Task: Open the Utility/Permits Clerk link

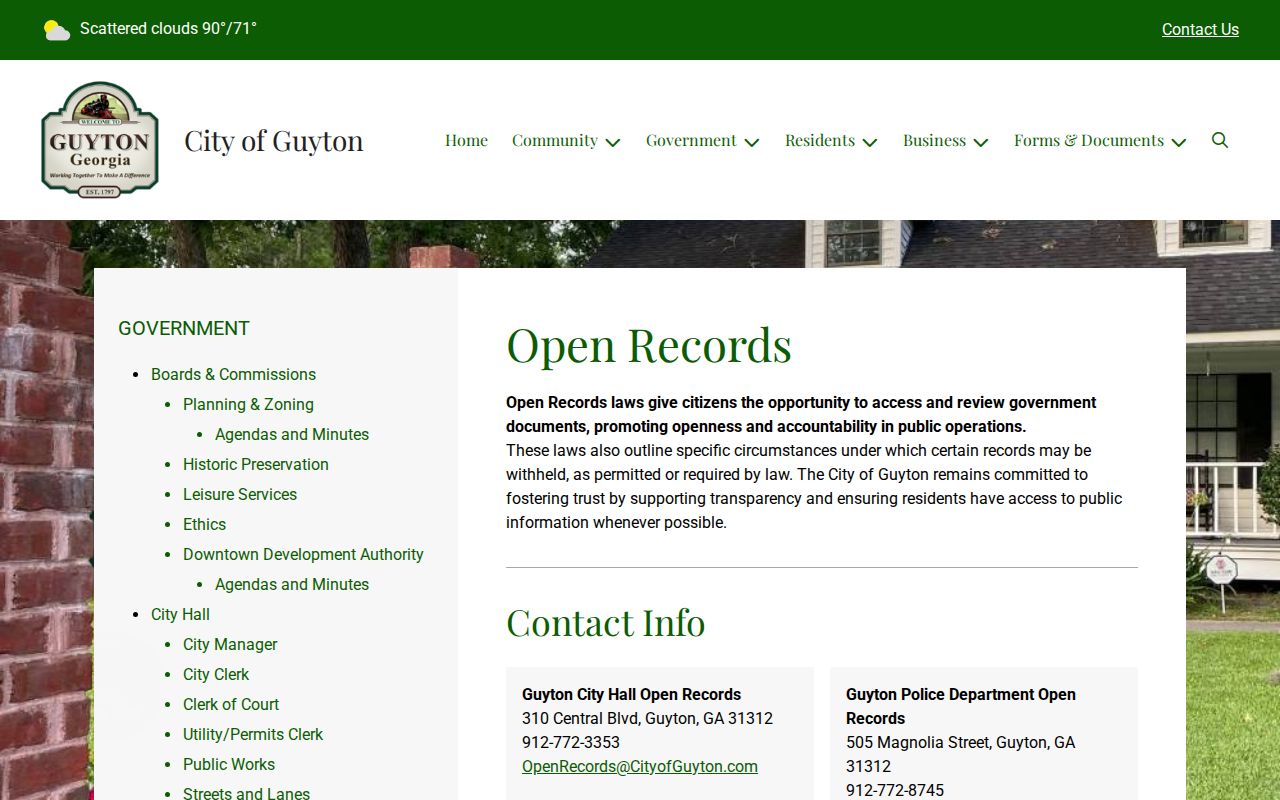Action: point(253,734)
